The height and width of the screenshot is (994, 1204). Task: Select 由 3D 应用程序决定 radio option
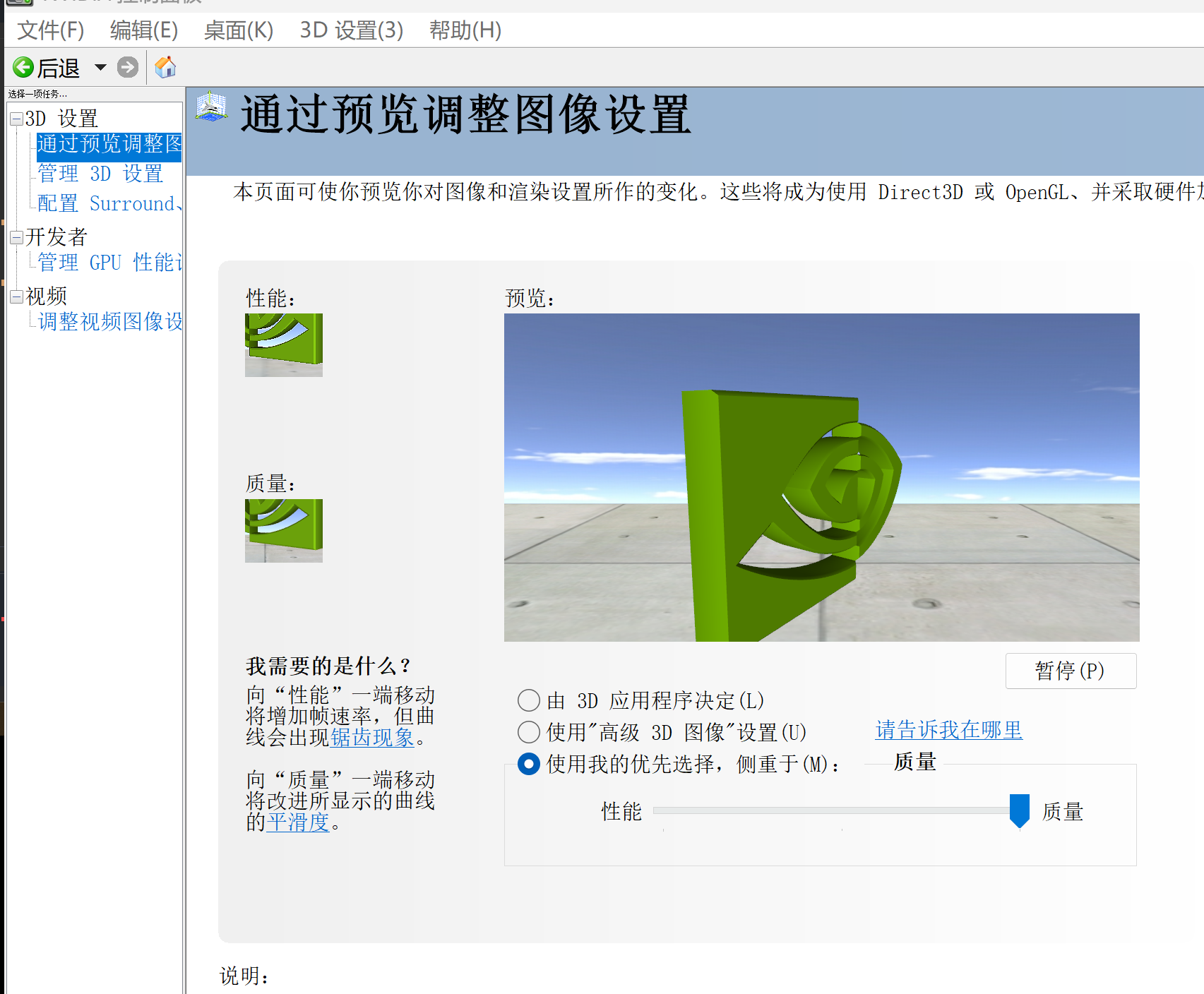point(529,700)
